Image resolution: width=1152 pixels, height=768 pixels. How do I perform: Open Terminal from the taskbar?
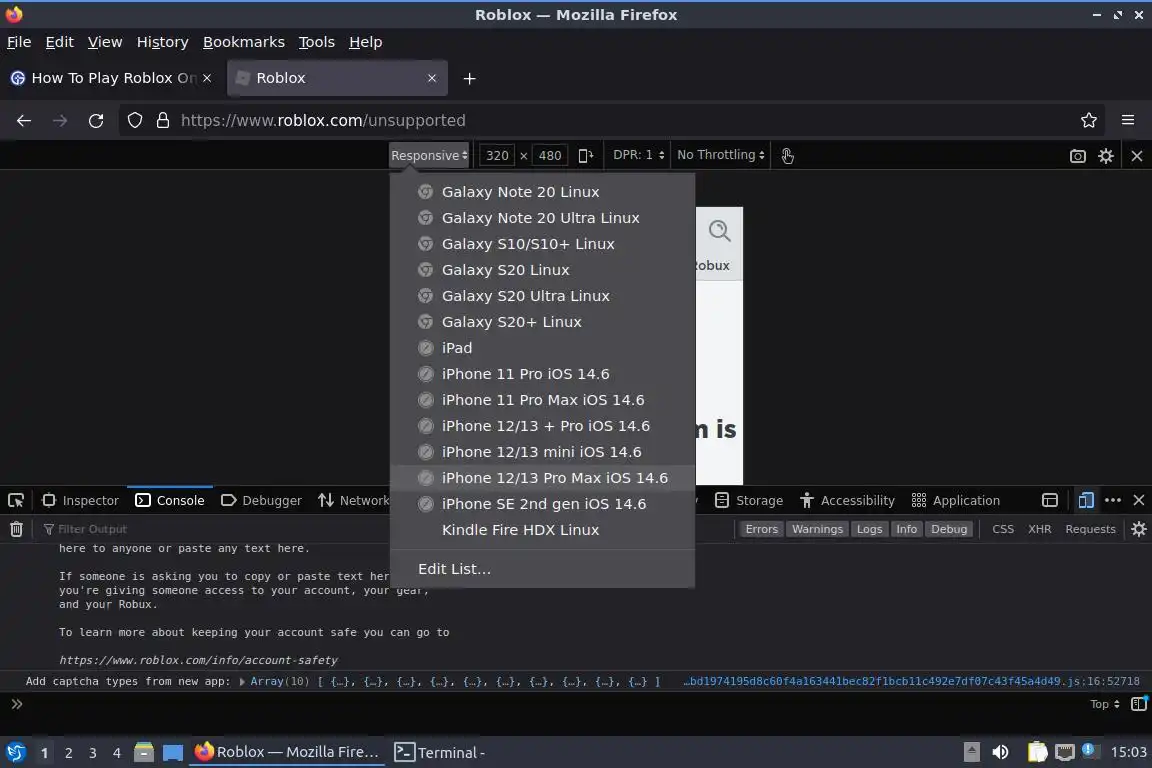pos(441,752)
